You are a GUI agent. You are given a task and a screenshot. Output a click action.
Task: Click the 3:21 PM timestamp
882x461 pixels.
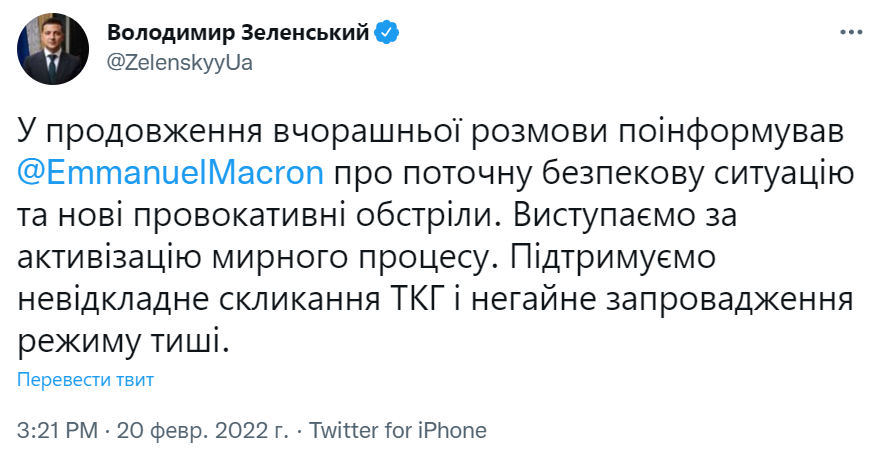[x=57, y=431]
